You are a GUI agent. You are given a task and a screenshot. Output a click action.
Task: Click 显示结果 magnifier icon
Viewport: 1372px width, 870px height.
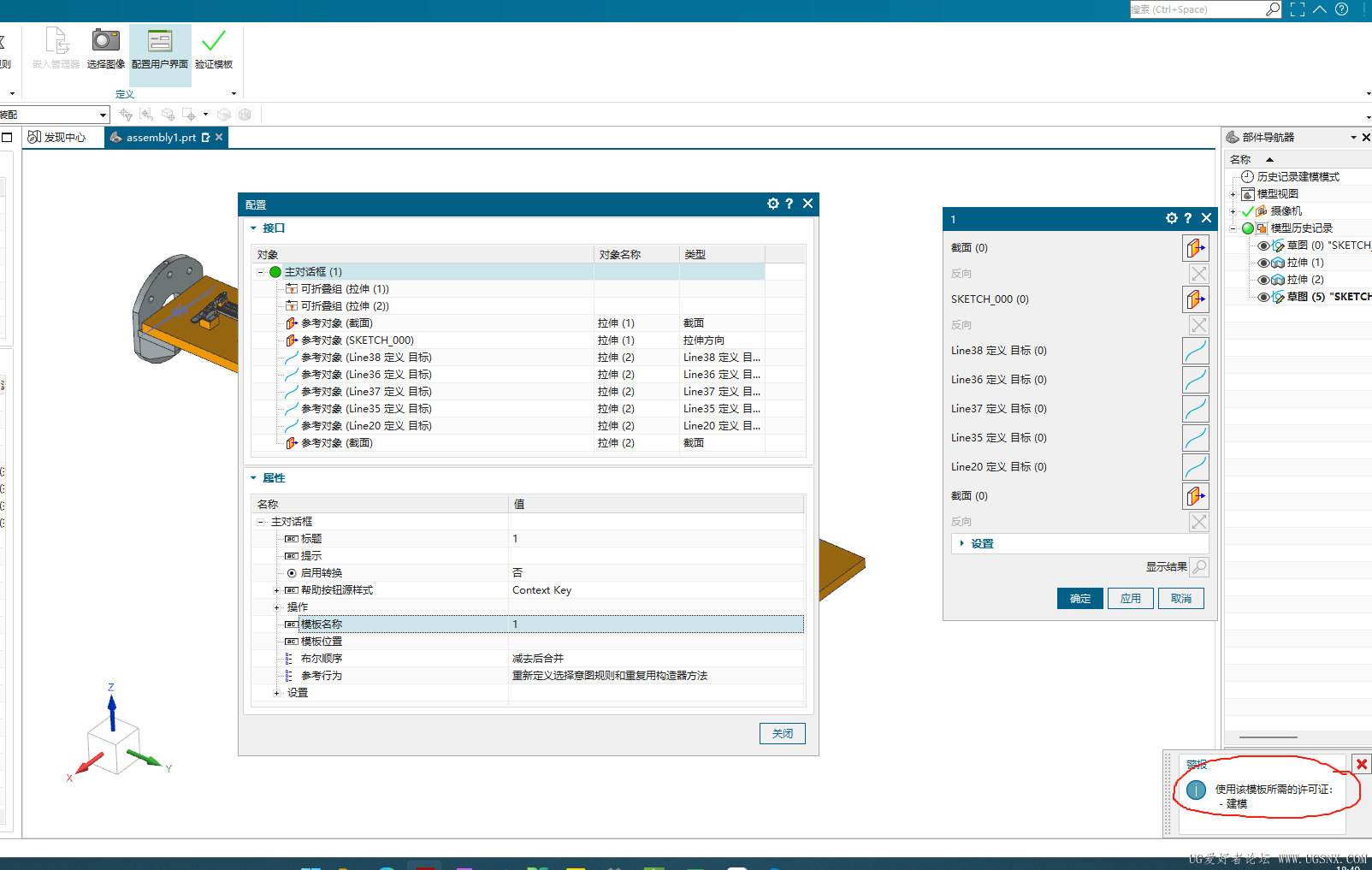1199,567
